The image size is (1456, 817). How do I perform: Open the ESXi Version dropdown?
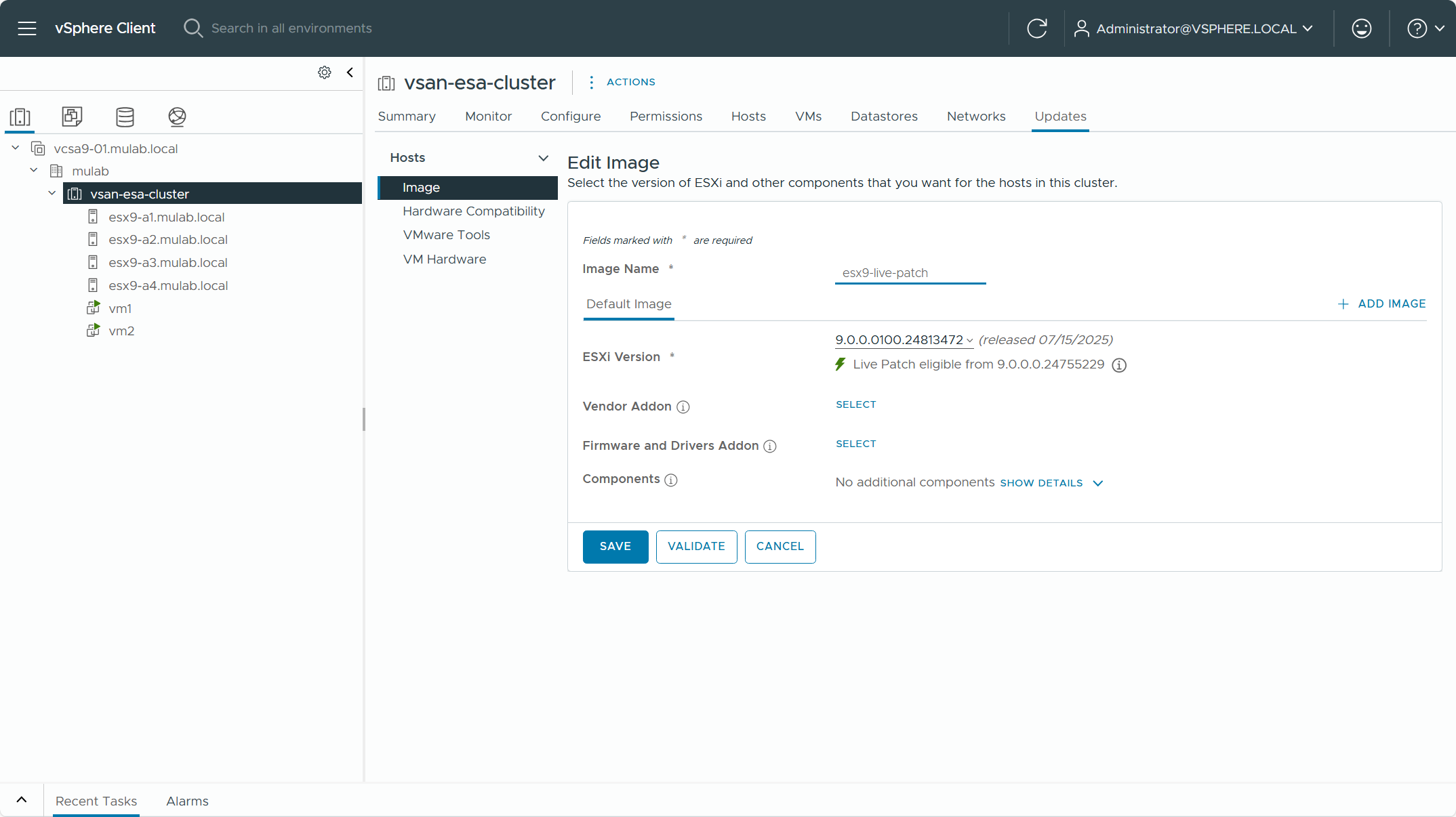point(904,340)
